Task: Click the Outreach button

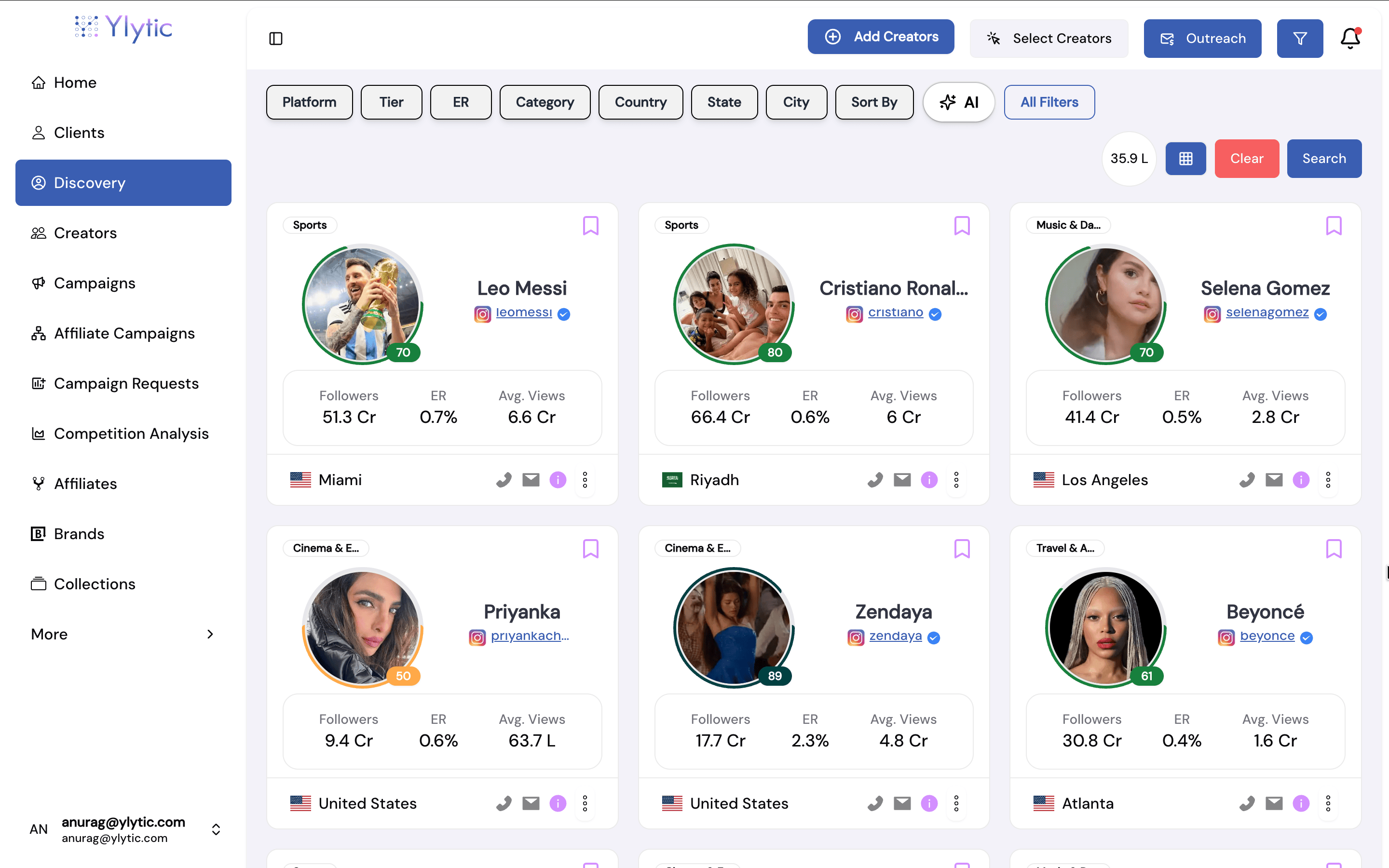Action: 1202,39
